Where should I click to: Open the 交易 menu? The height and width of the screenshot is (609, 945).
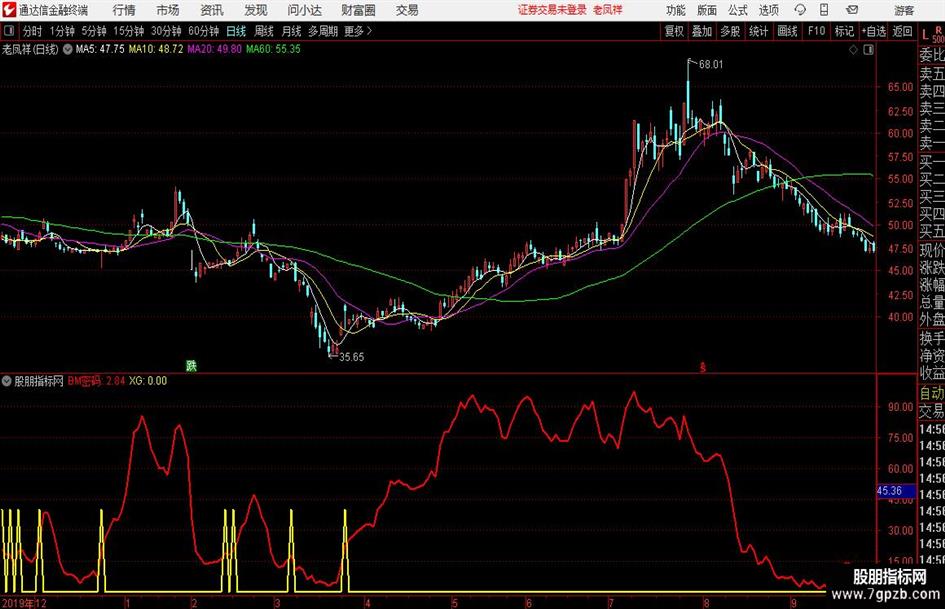(x=407, y=10)
